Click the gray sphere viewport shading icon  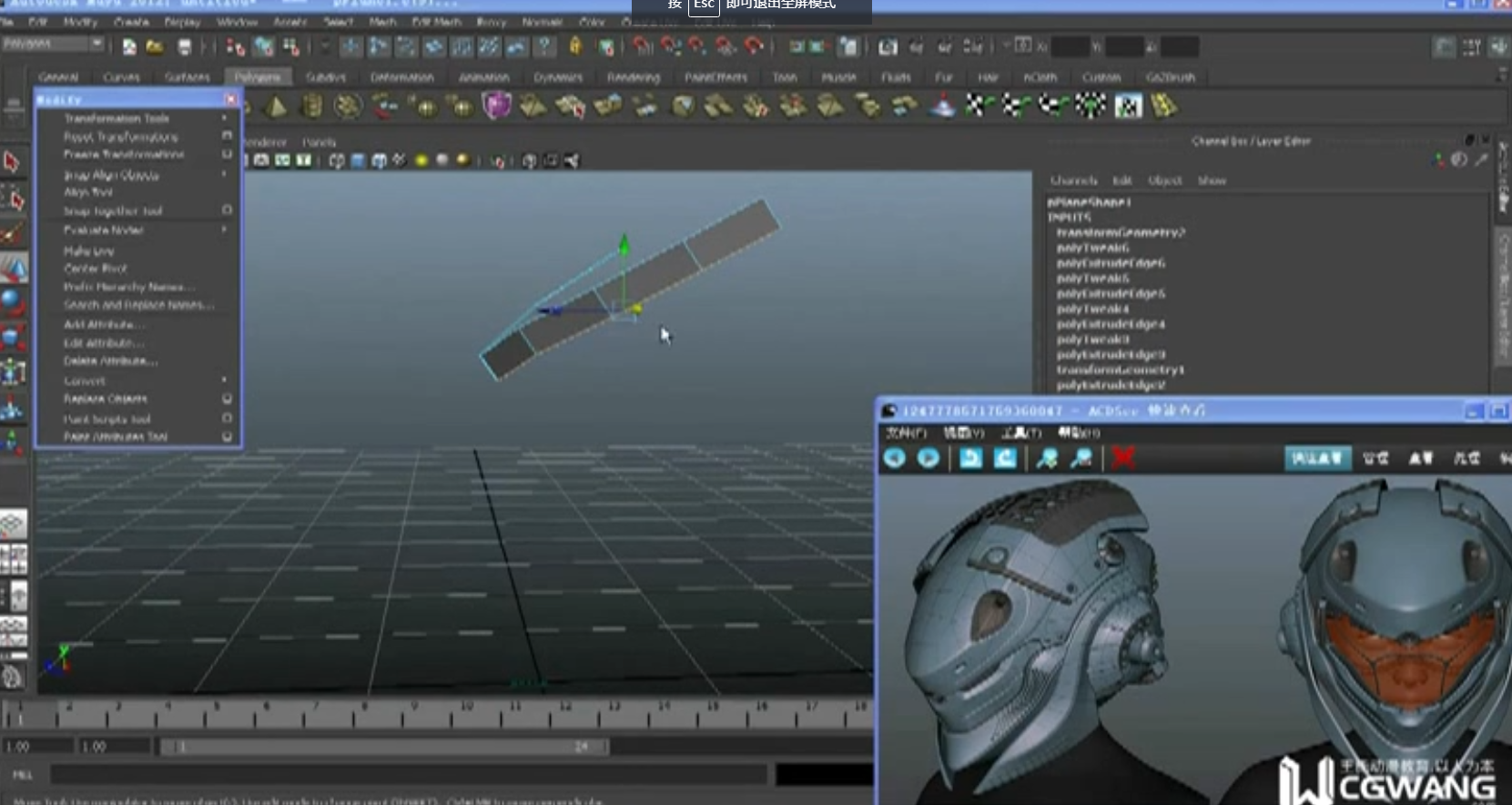tap(442, 161)
